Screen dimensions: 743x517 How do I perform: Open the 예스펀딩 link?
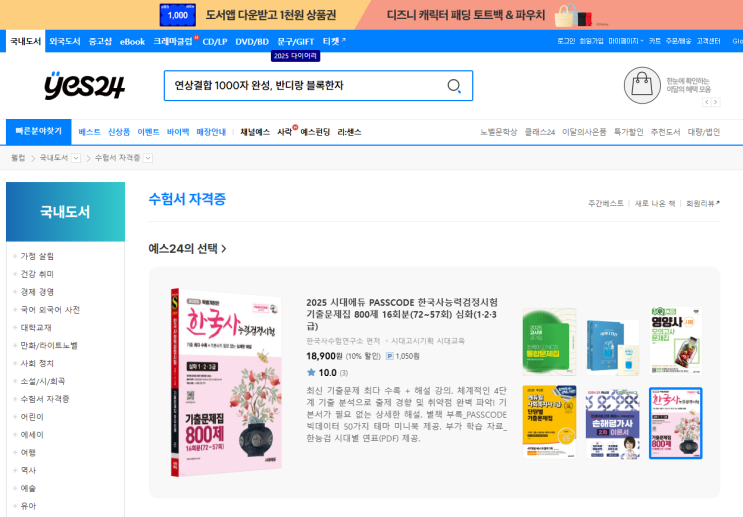(x=315, y=132)
